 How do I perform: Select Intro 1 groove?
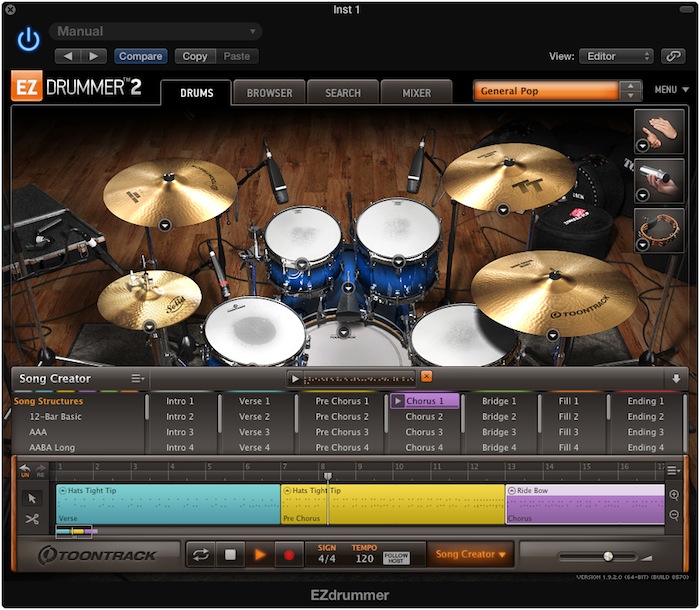[x=180, y=401]
